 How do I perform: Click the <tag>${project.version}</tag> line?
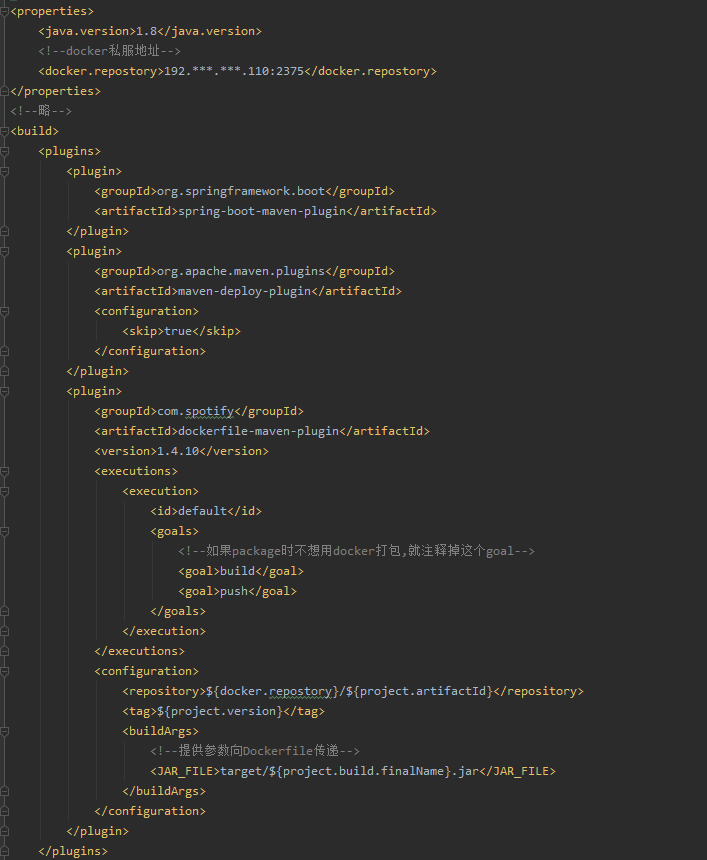223,711
